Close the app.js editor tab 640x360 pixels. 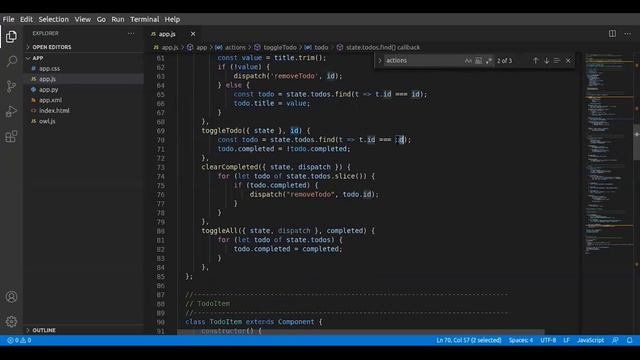pos(193,34)
